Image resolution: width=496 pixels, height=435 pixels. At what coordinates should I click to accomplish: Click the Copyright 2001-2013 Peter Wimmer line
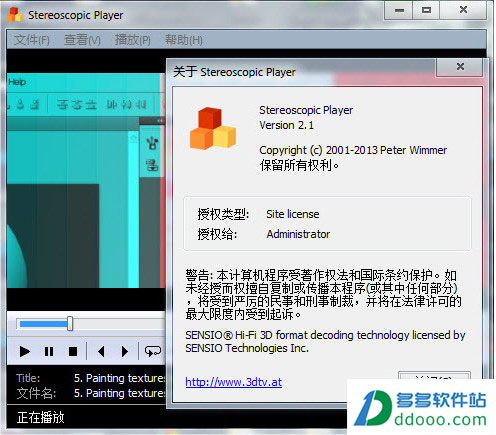coord(353,150)
